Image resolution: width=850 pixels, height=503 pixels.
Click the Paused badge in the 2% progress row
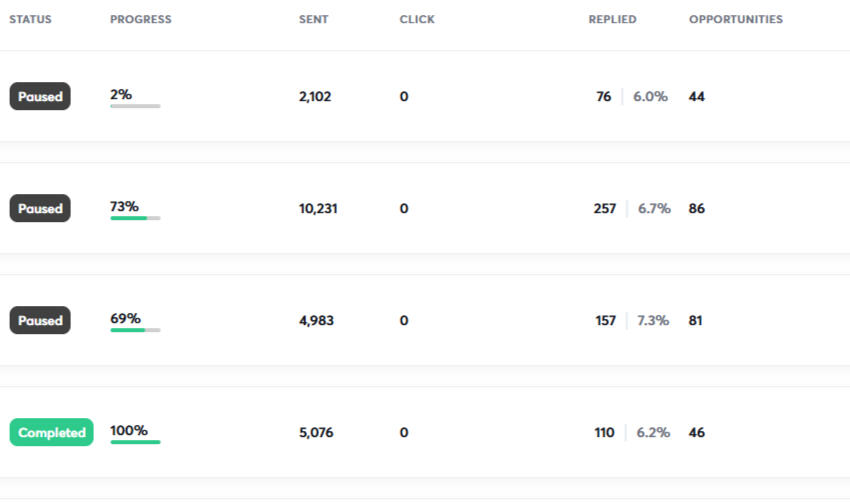click(40, 97)
